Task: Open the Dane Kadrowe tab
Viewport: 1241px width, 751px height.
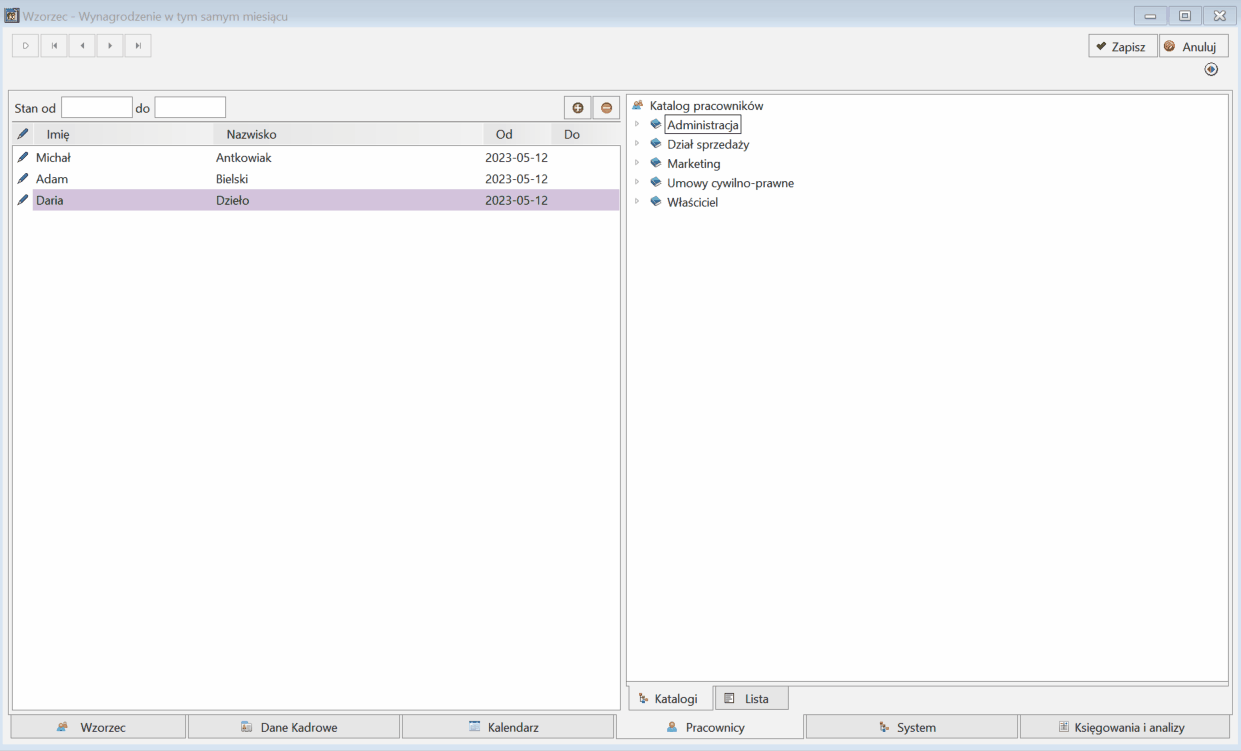Action: coord(294,727)
